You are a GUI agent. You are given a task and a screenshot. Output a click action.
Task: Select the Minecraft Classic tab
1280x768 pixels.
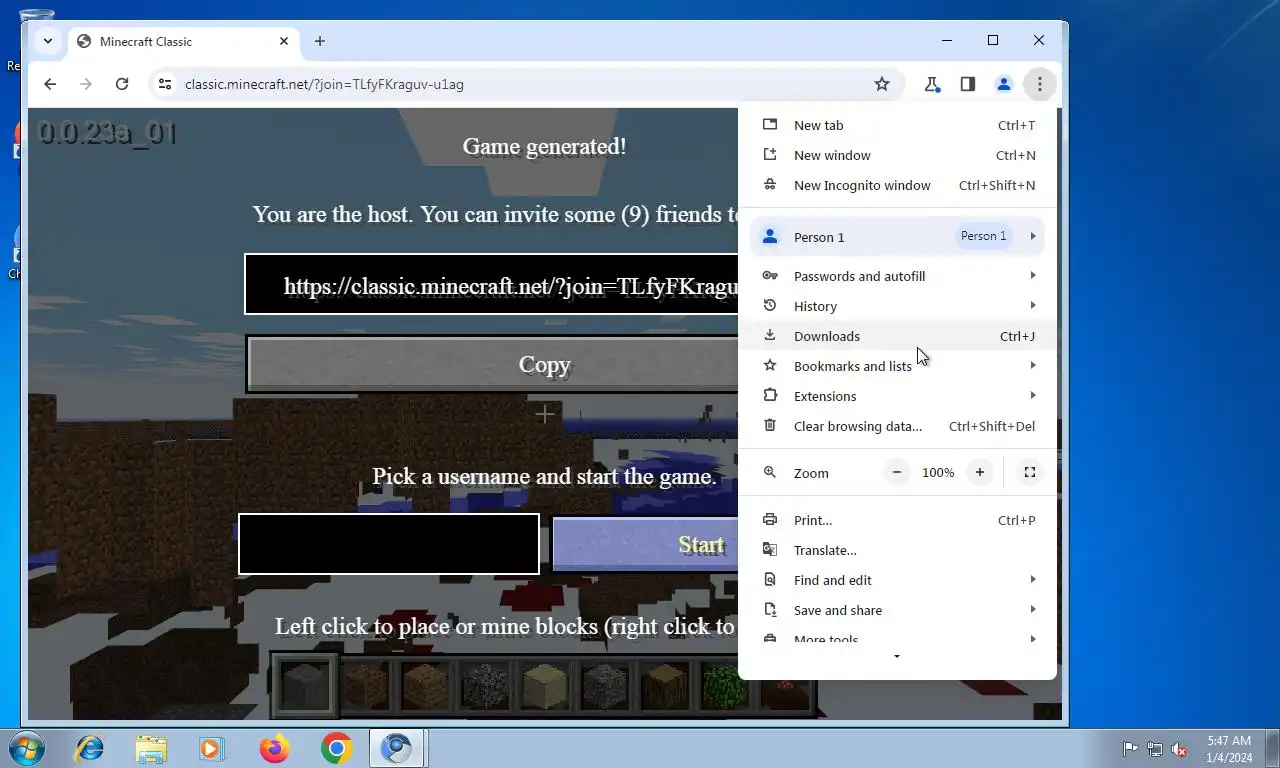point(183,41)
